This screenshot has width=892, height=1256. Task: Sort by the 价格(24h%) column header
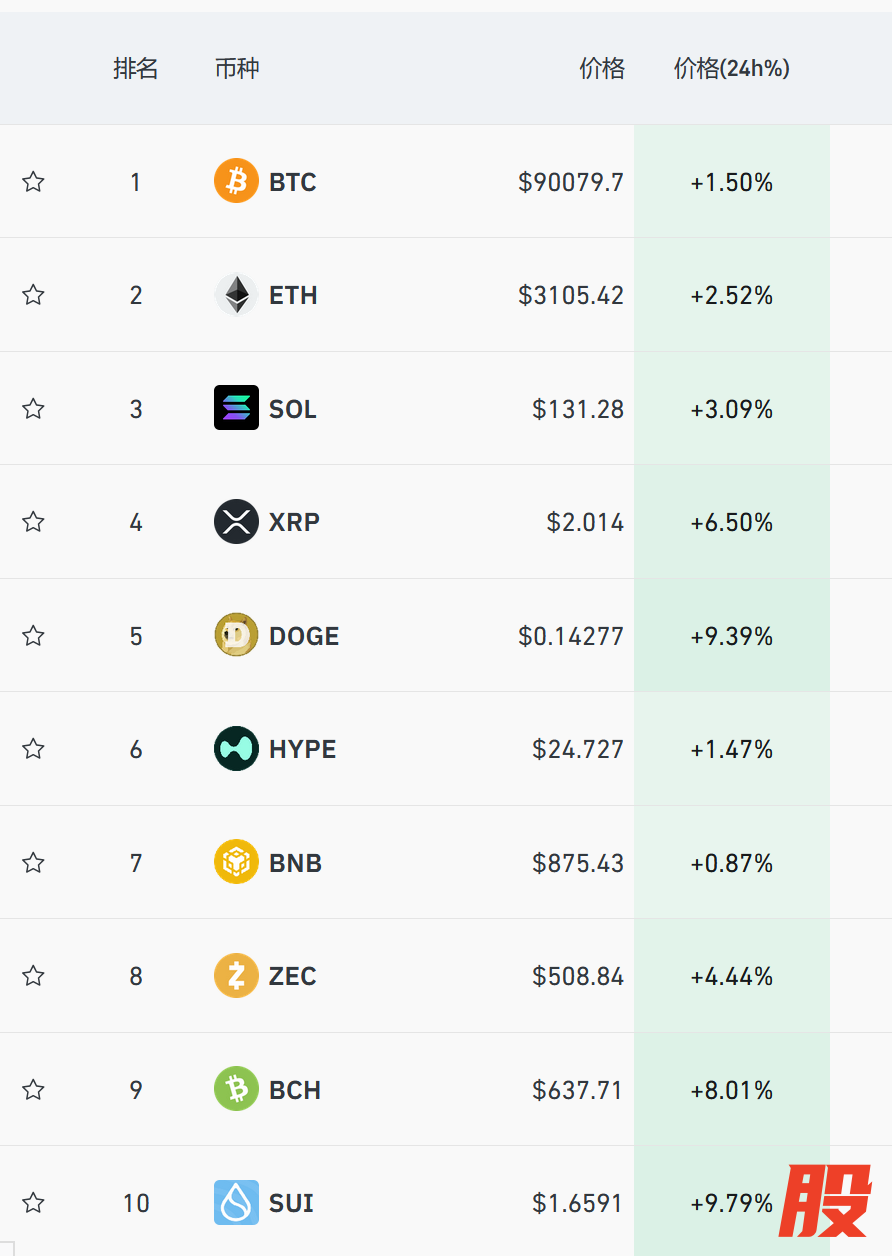coord(732,69)
